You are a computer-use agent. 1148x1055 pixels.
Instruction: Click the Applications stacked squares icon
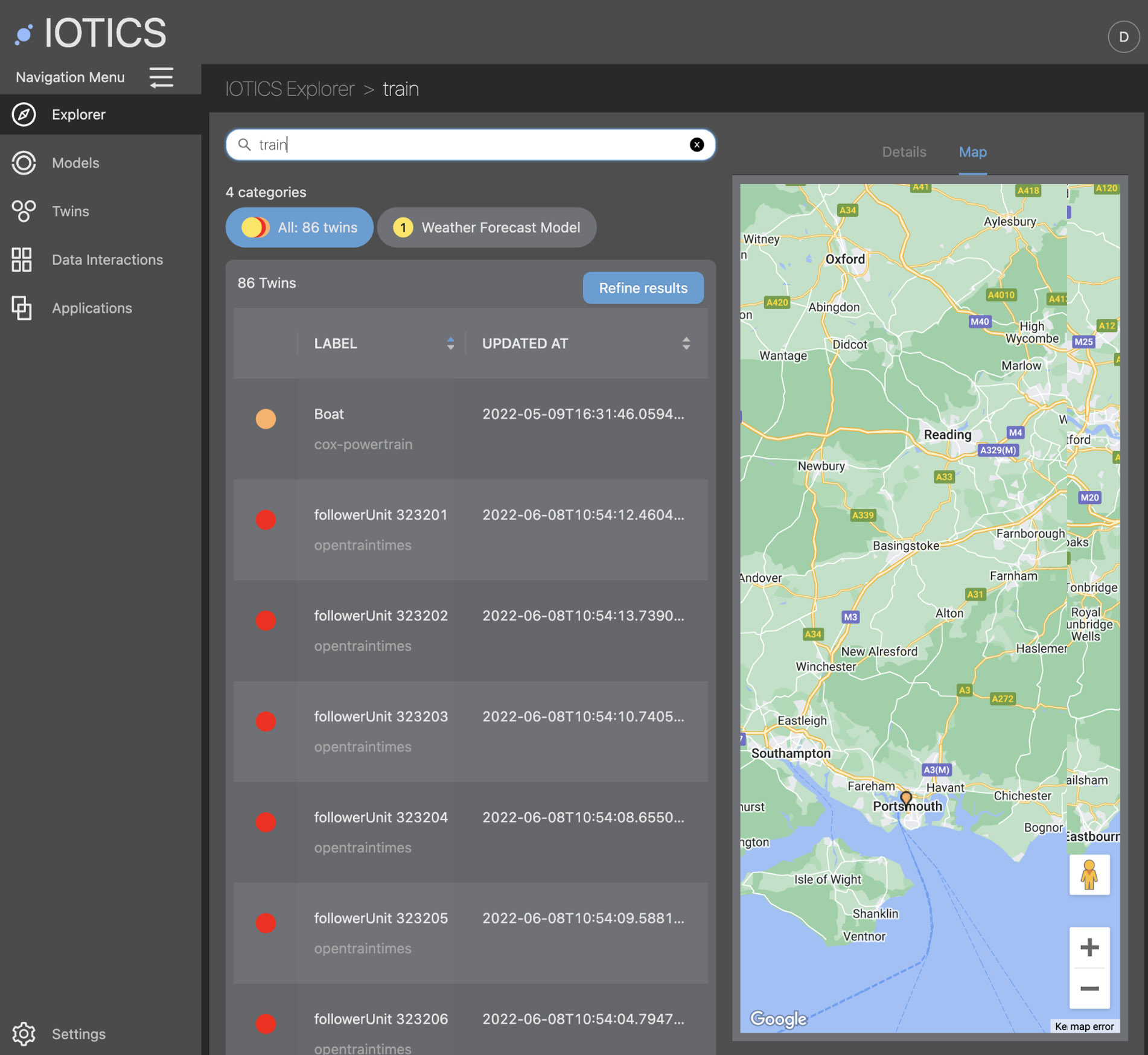[x=22, y=308]
